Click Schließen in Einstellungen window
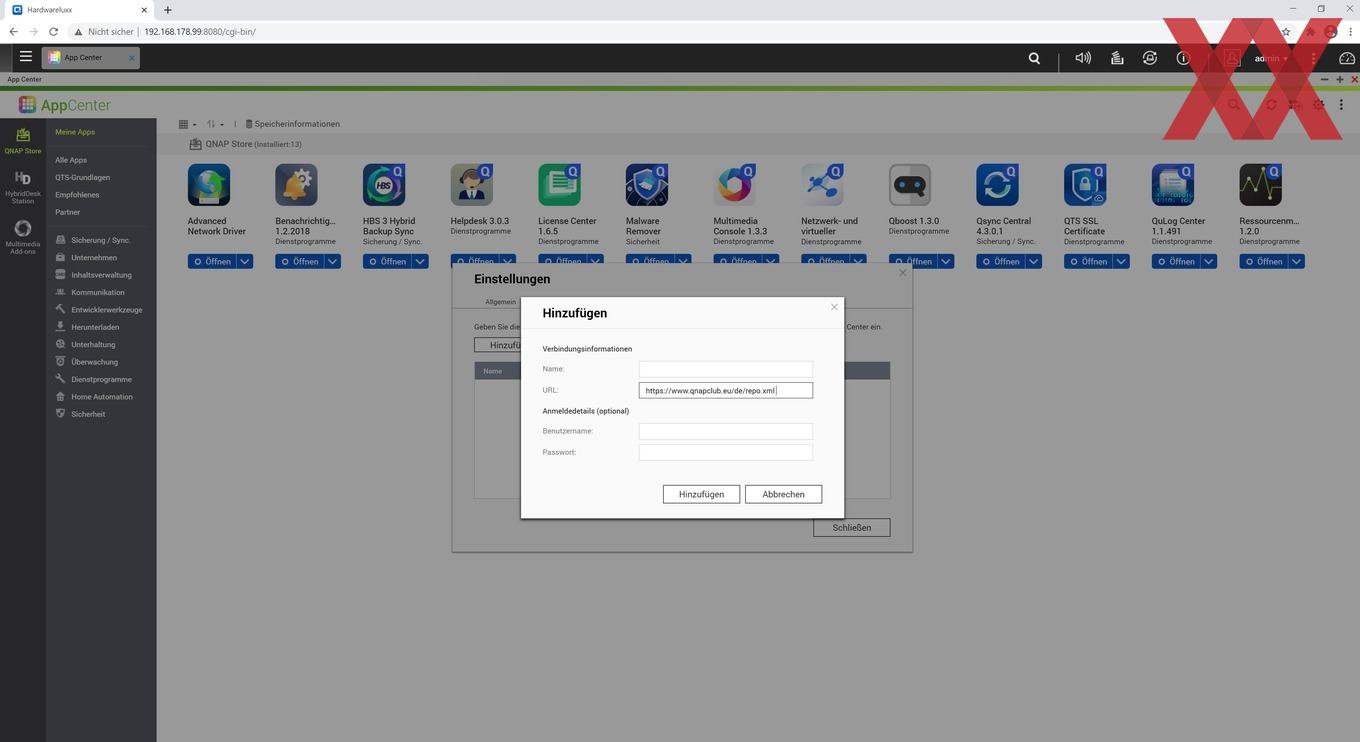This screenshot has width=1360, height=742. [x=851, y=527]
